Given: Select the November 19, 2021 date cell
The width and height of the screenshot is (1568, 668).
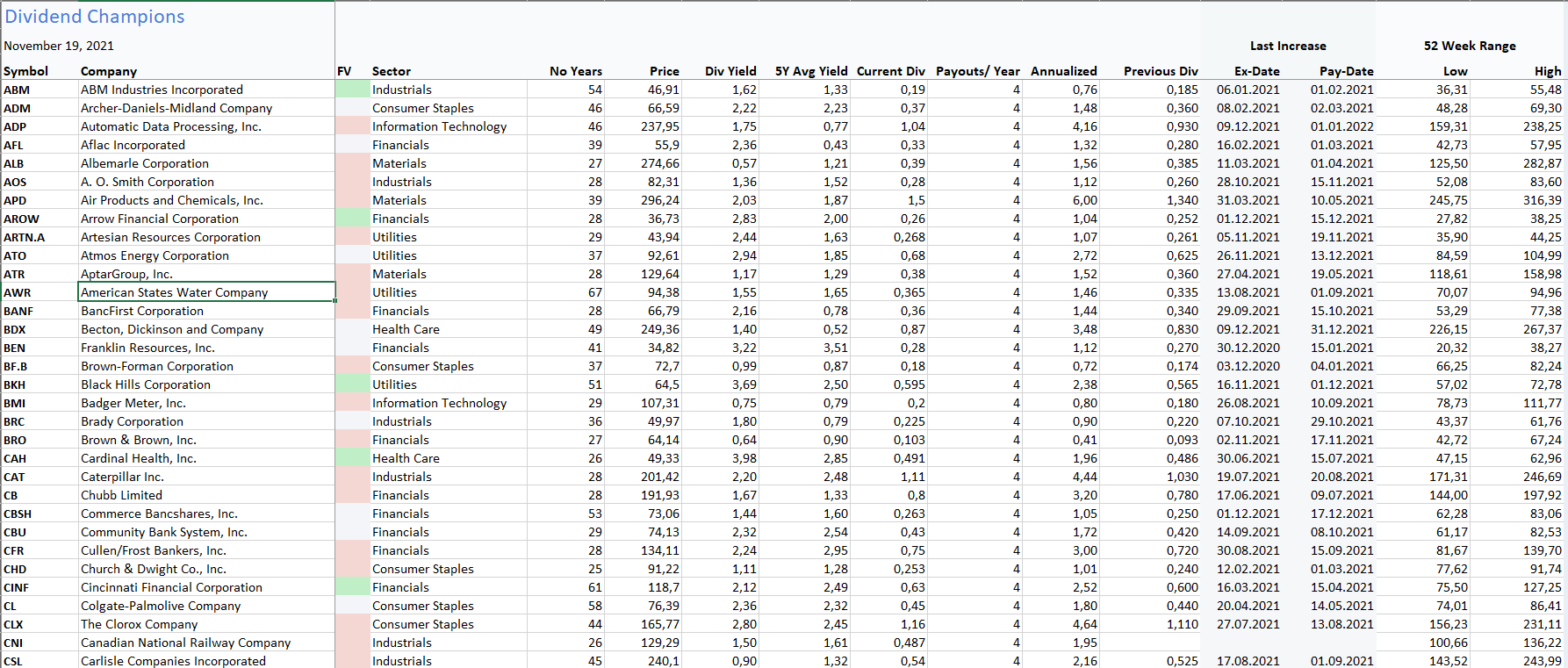Looking at the screenshot, I should click(x=59, y=46).
